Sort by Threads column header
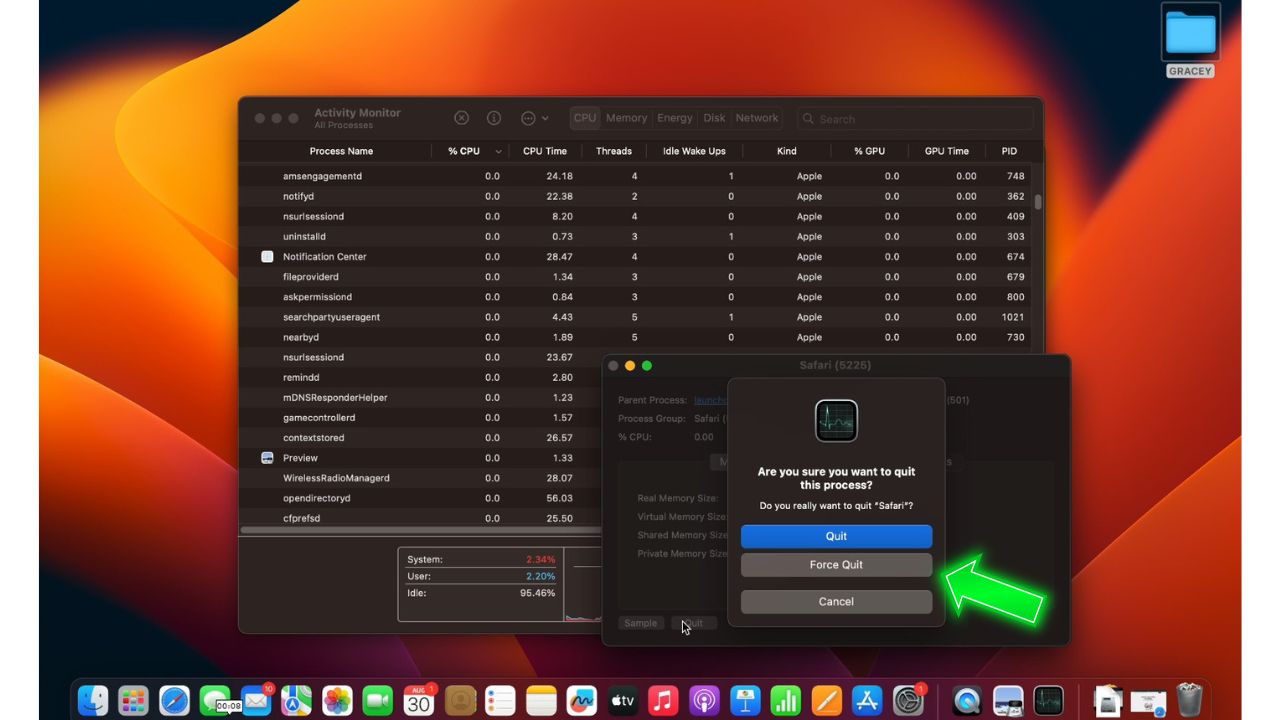The height and width of the screenshot is (720, 1280). (x=614, y=151)
